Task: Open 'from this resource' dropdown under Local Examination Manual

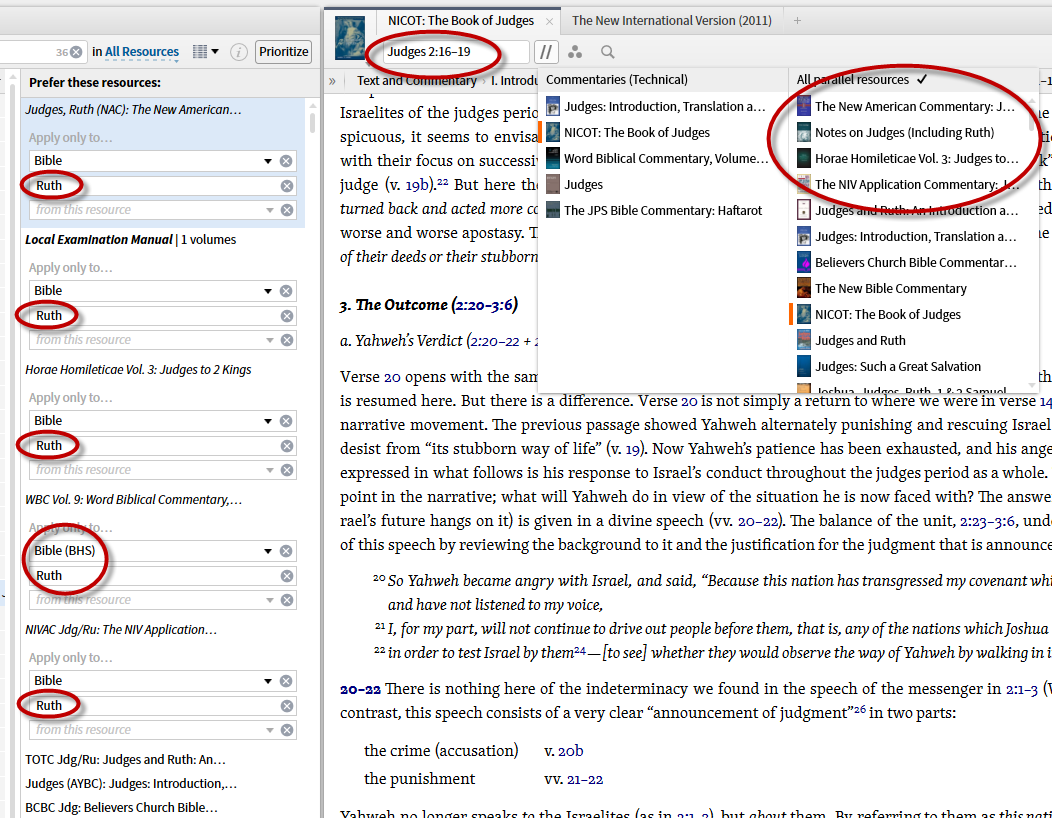Action: pos(269,340)
